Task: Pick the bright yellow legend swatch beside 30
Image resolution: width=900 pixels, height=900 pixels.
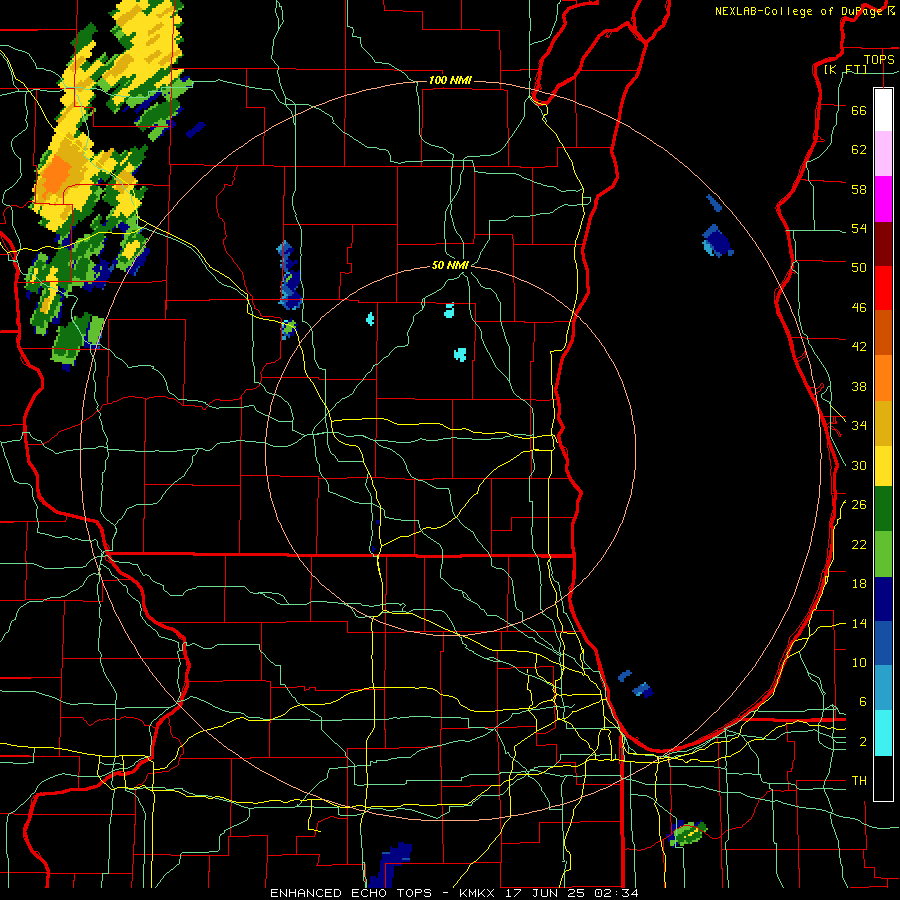Action: click(x=883, y=466)
